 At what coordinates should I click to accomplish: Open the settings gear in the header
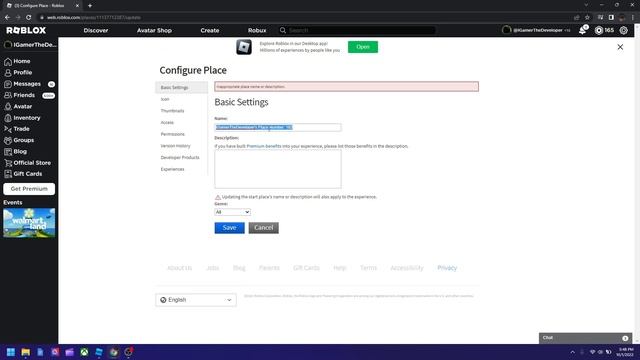(x=624, y=31)
